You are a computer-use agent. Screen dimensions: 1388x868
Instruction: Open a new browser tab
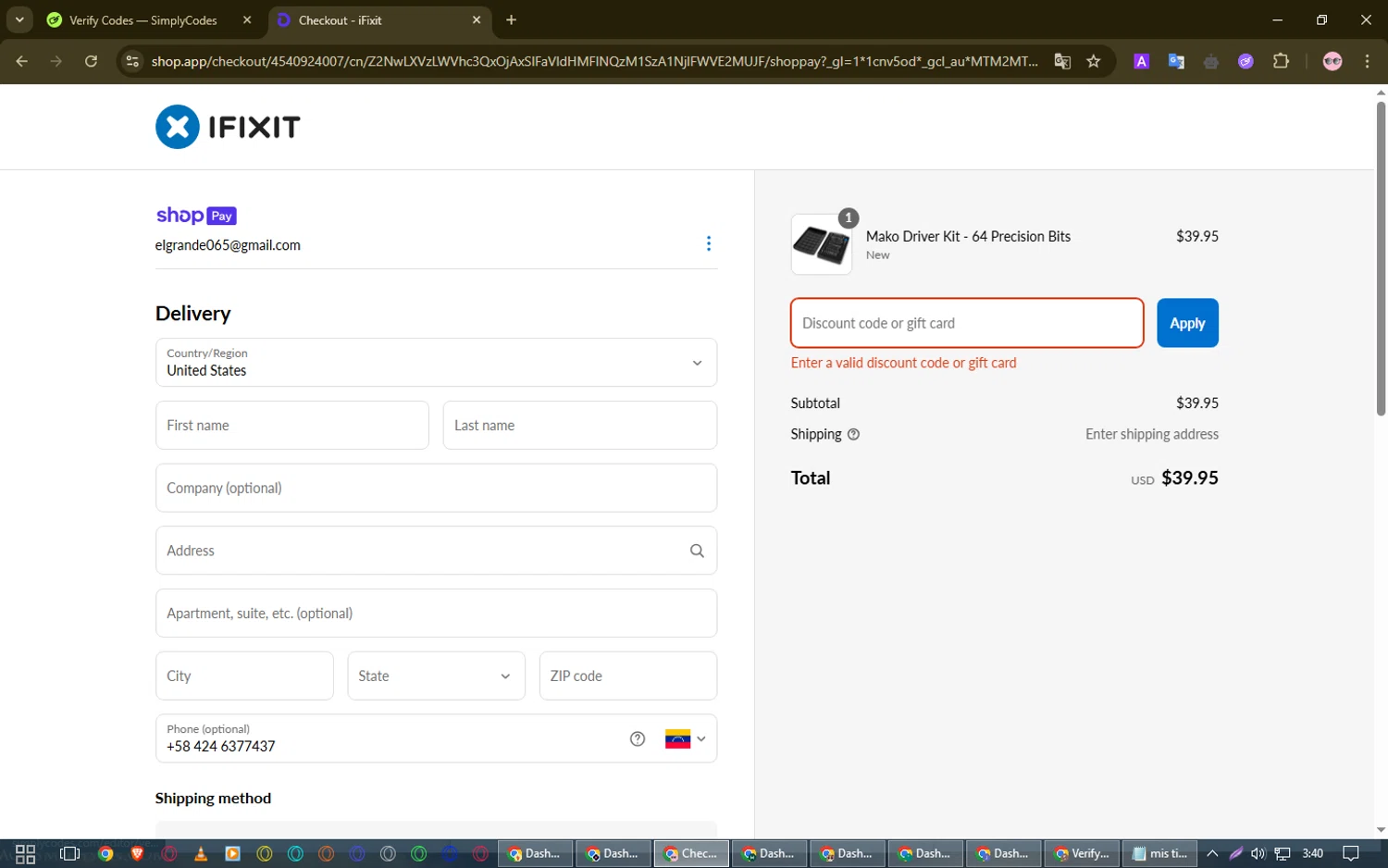pos(511,20)
